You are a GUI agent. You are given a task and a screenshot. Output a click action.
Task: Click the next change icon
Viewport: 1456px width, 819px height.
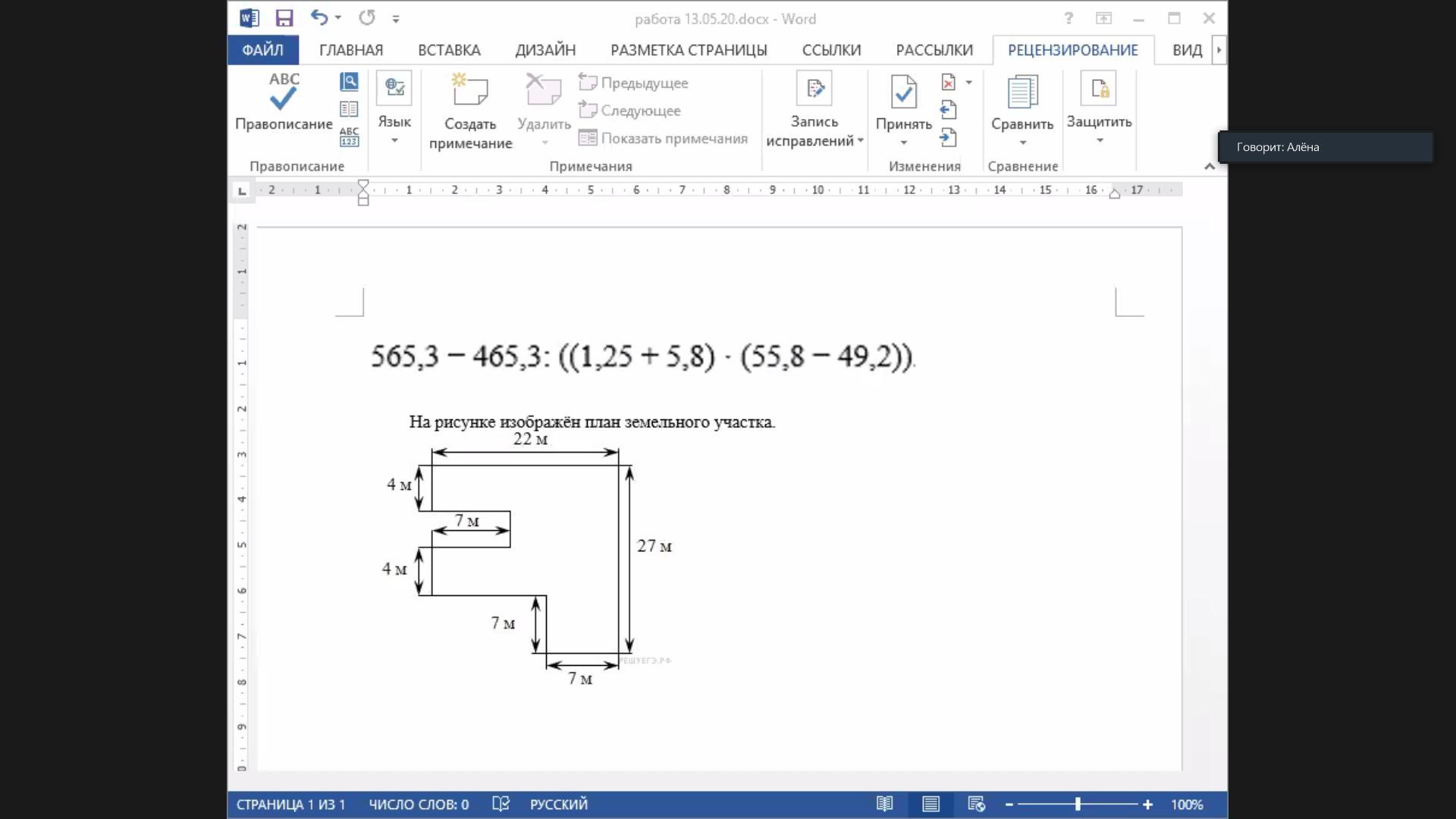[949, 137]
